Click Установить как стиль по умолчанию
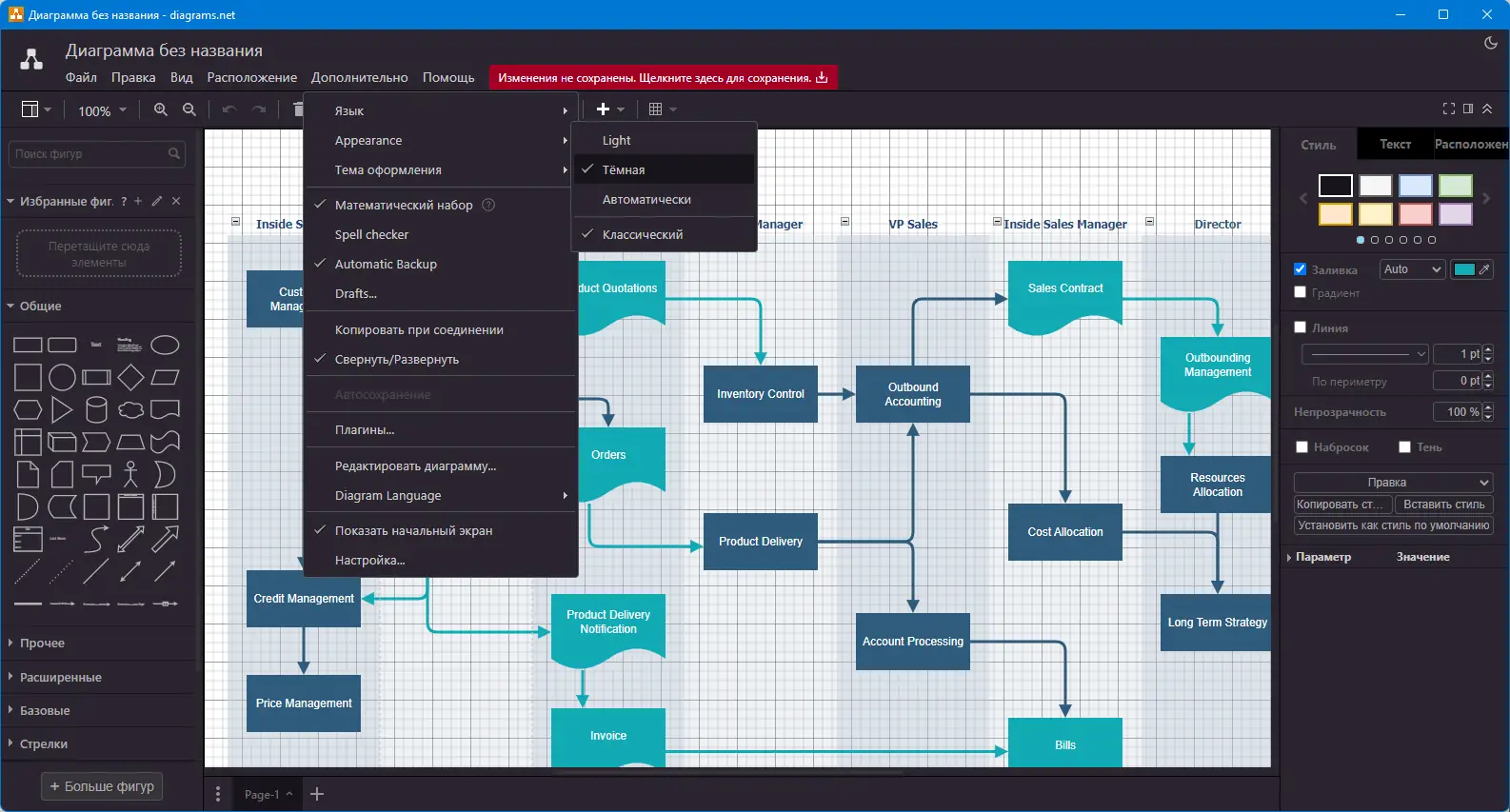This screenshot has height=812, width=1510. (x=1394, y=525)
